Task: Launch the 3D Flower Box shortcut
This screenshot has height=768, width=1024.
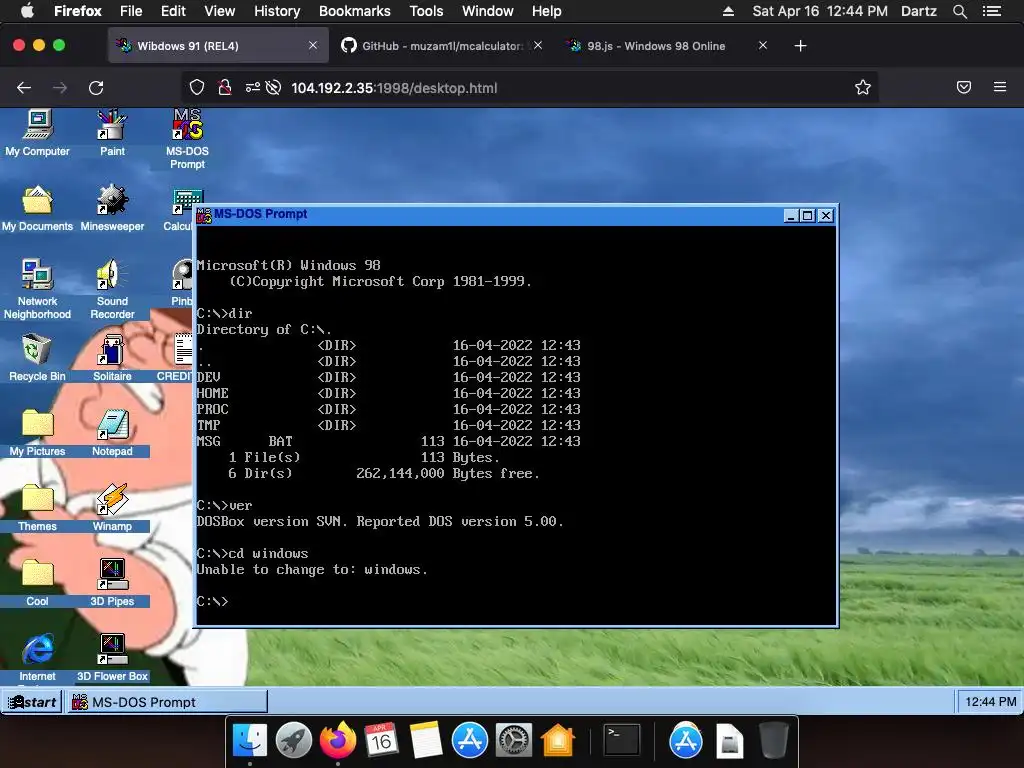Action: (x=112, y=658)
